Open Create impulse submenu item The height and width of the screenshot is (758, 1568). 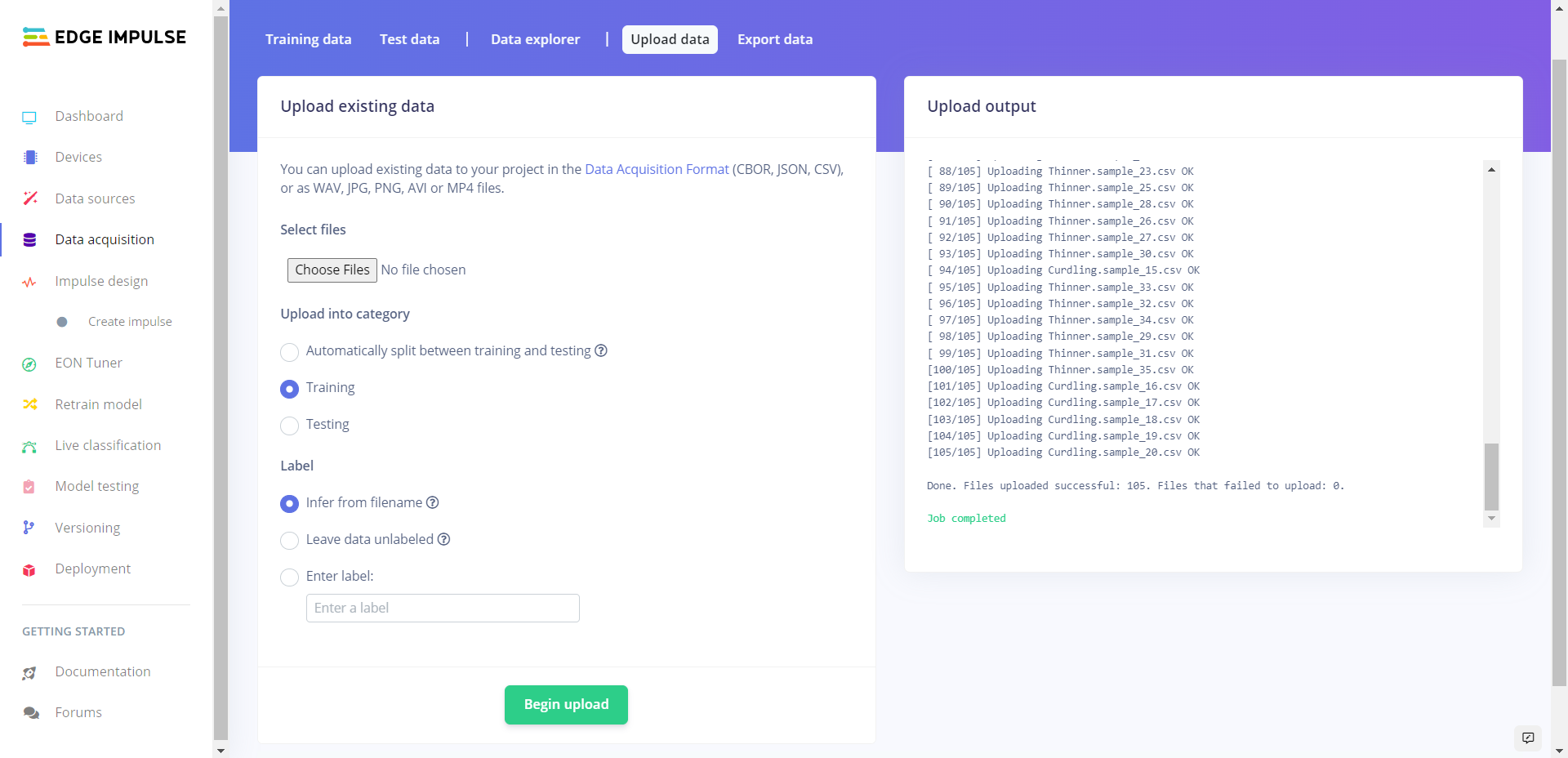tap(130, 322)
